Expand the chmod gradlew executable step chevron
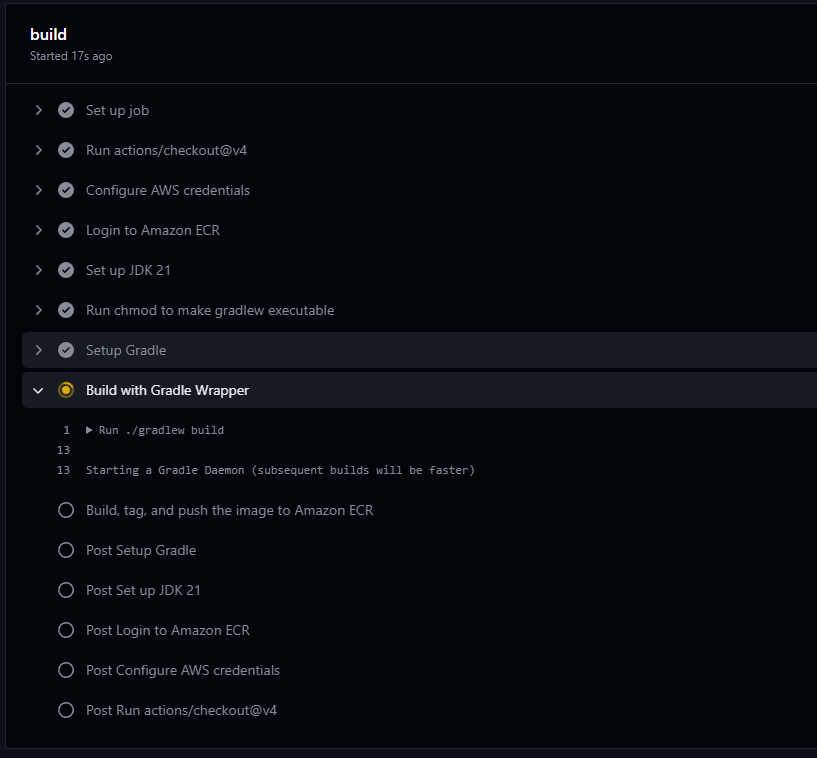817x758 pixels. pyautogui.click(x=39, y=310)
